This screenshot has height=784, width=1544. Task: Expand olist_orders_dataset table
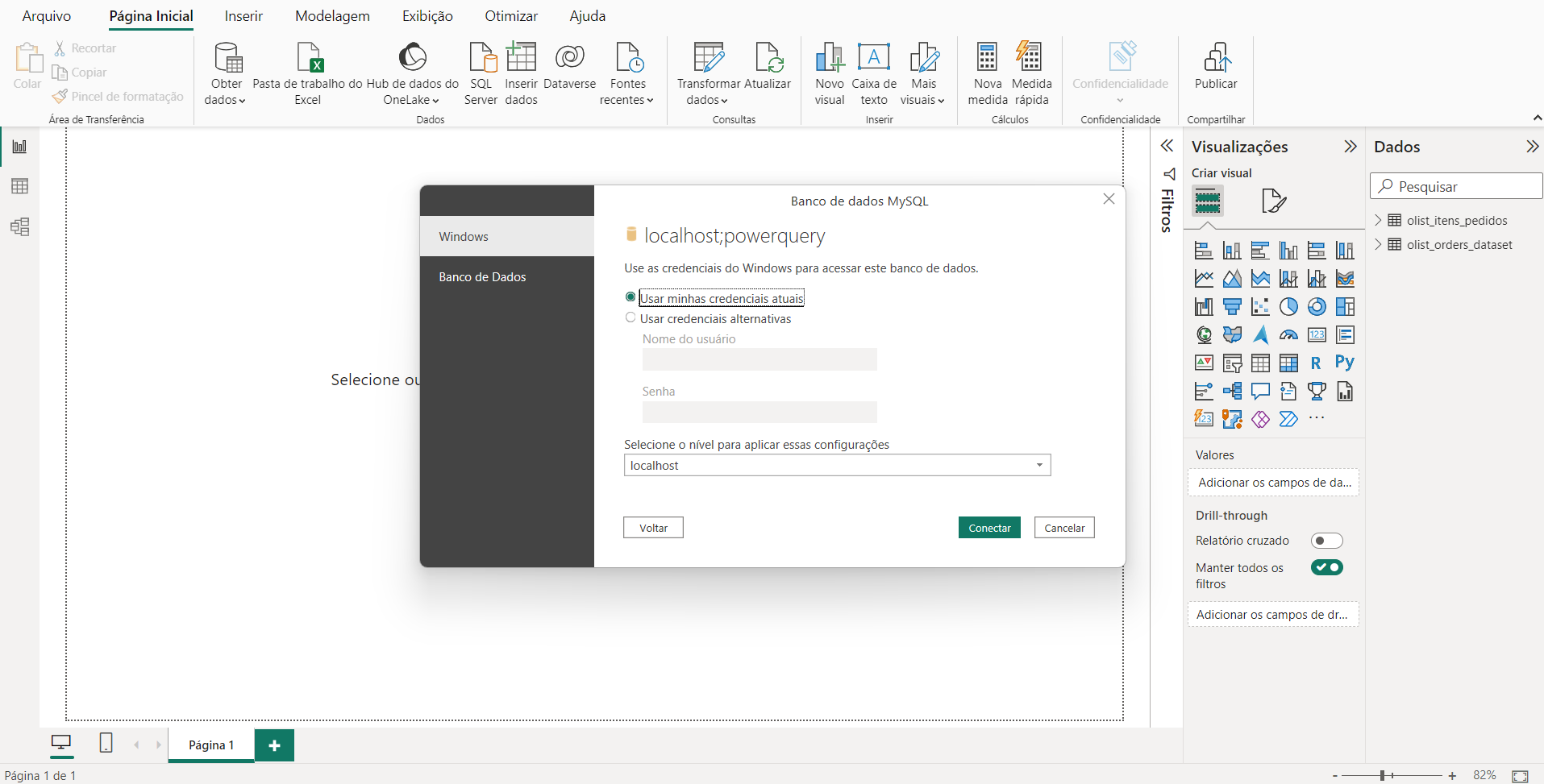click(x=1378, y=244)
